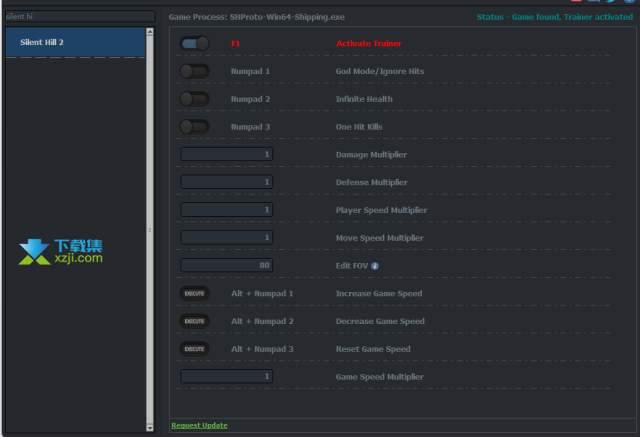This screenshot has width=640, height=437.
Task: Click the Game Process name text
Action: click(x=257, y=17)
